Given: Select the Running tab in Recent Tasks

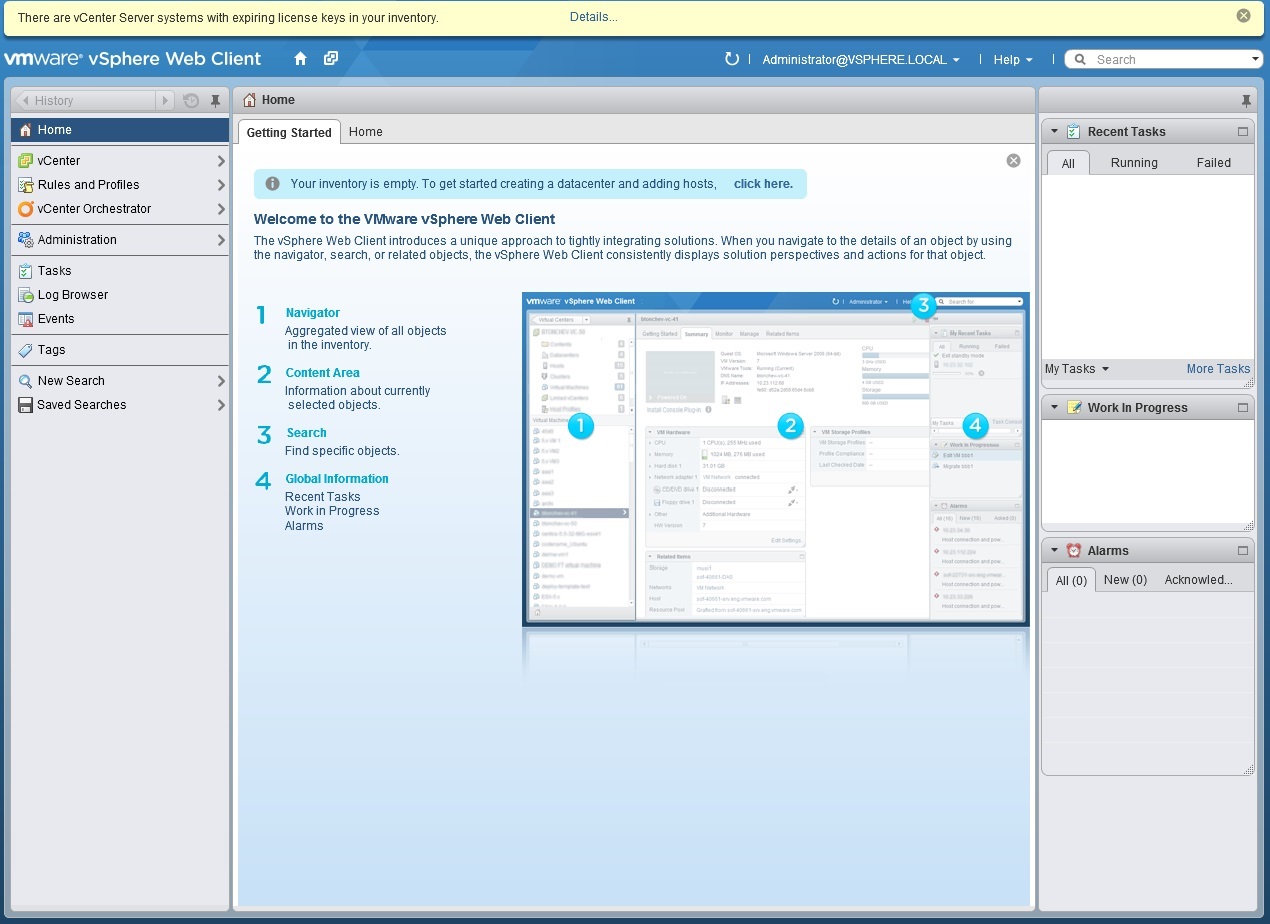Looking at the screenshot, I should pyautogui.click(x=1134, y=163).
